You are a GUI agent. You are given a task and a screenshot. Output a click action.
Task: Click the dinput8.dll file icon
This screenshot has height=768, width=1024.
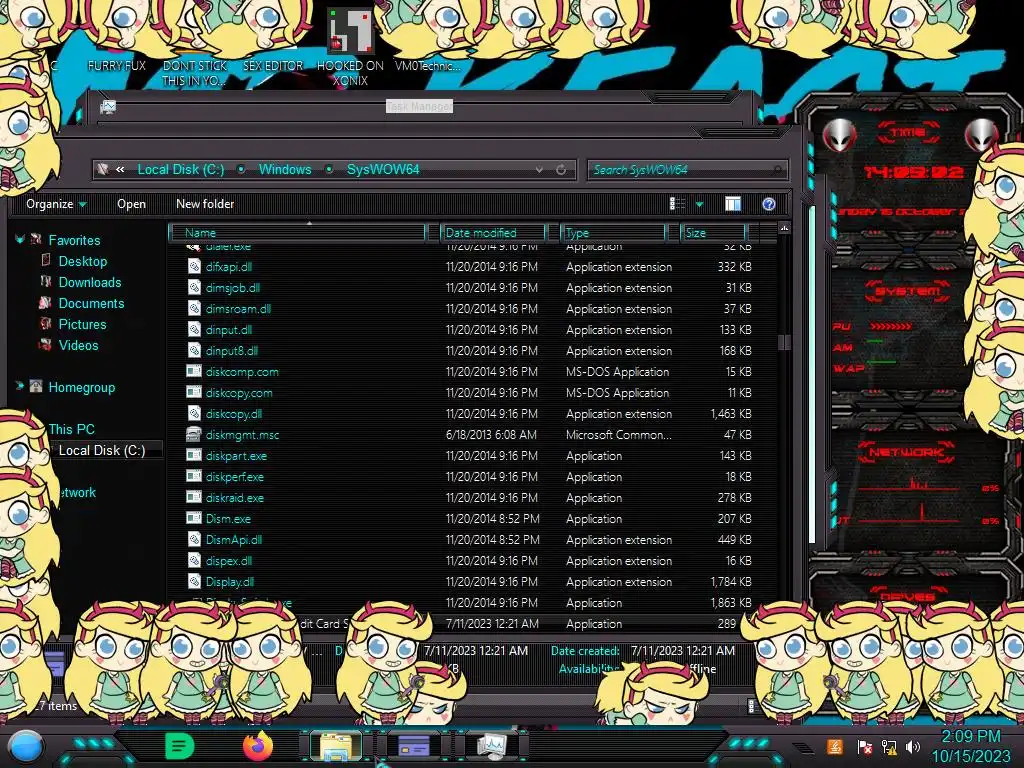[194, 351]
